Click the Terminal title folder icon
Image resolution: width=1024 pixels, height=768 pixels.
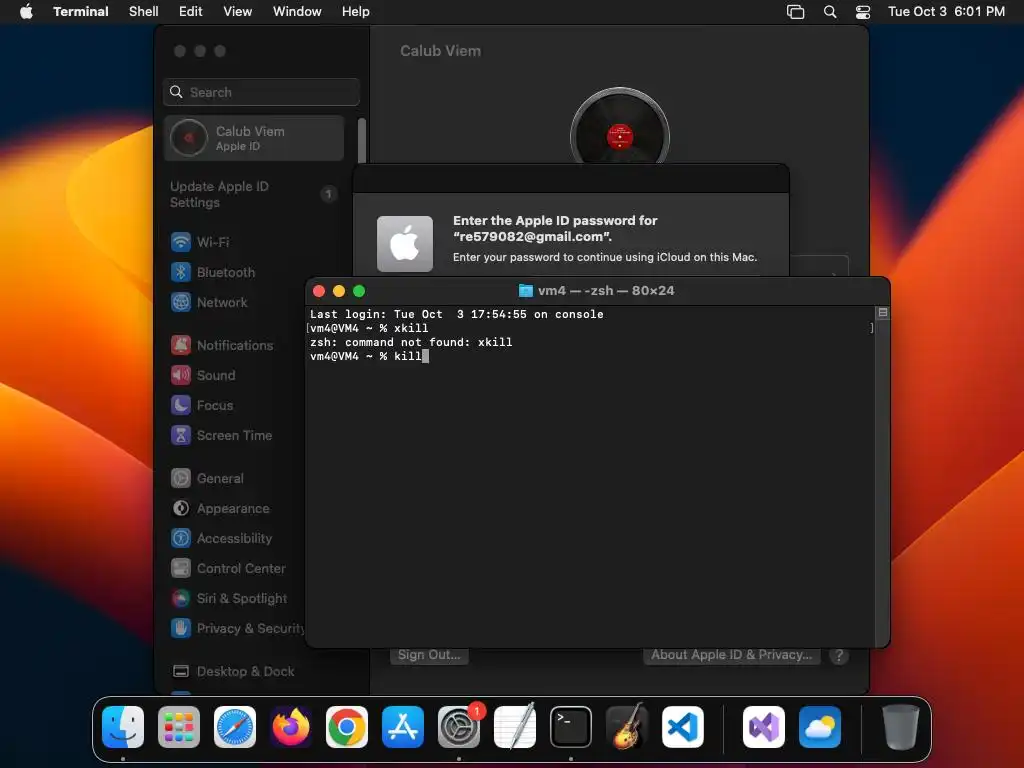click(x=525, y=291)
